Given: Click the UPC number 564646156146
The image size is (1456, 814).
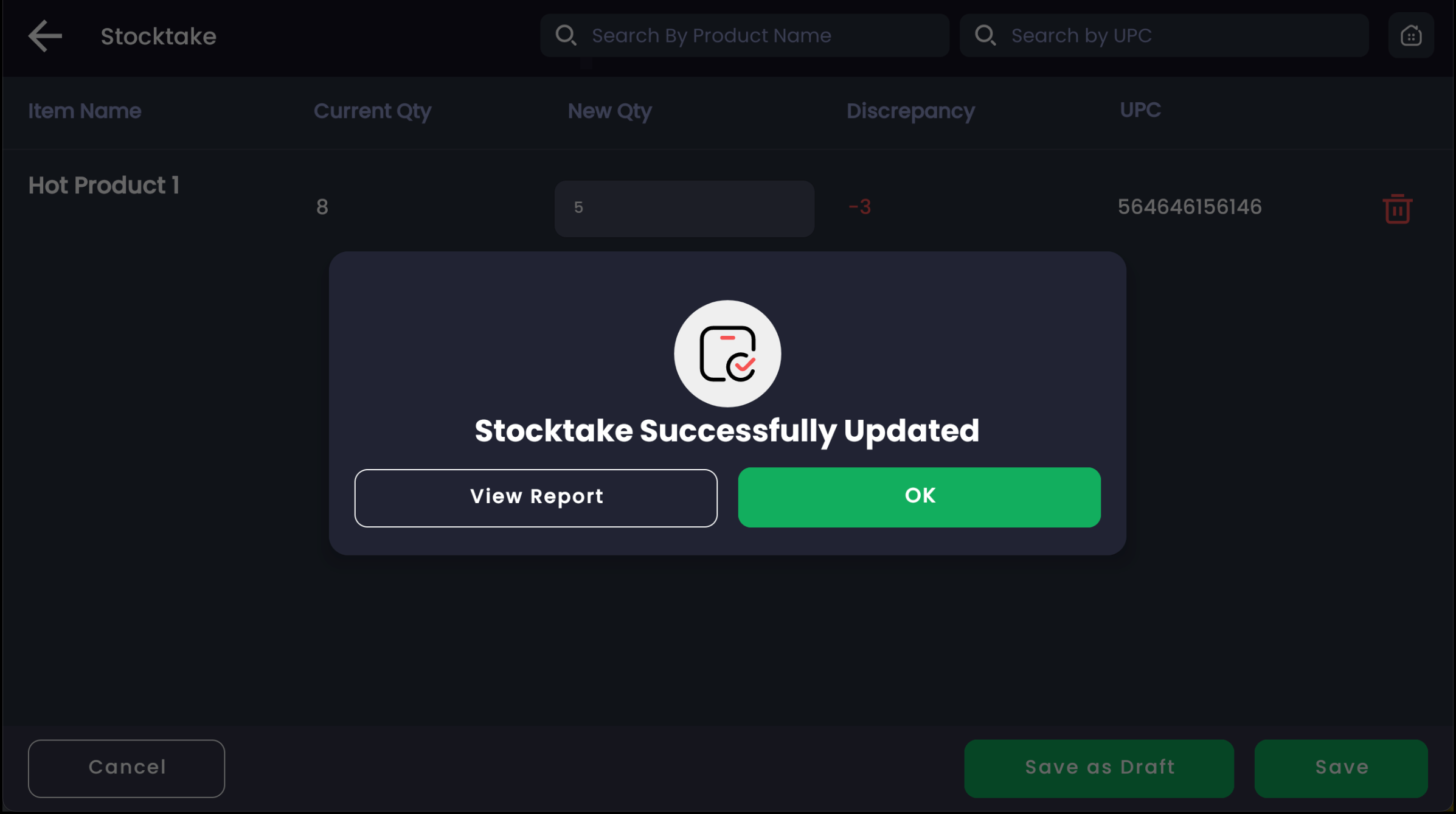Looking at the screenshot, I should (1190, 207).
